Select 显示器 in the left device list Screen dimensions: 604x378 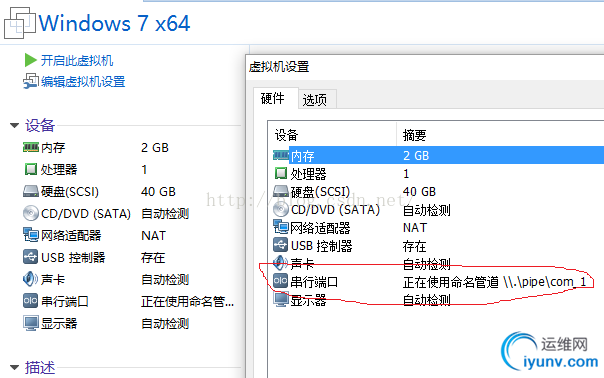coord(59,323)
